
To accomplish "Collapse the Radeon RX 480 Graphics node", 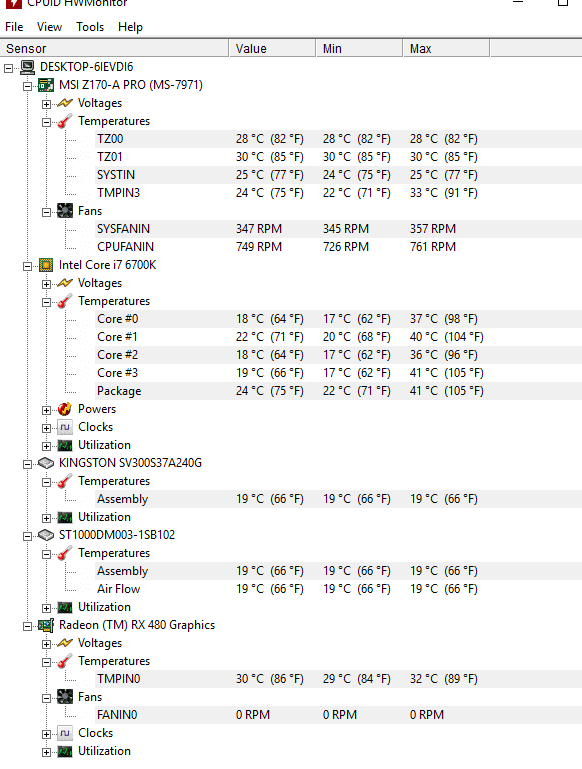I will pyautogui.click(x=27, y=626).
